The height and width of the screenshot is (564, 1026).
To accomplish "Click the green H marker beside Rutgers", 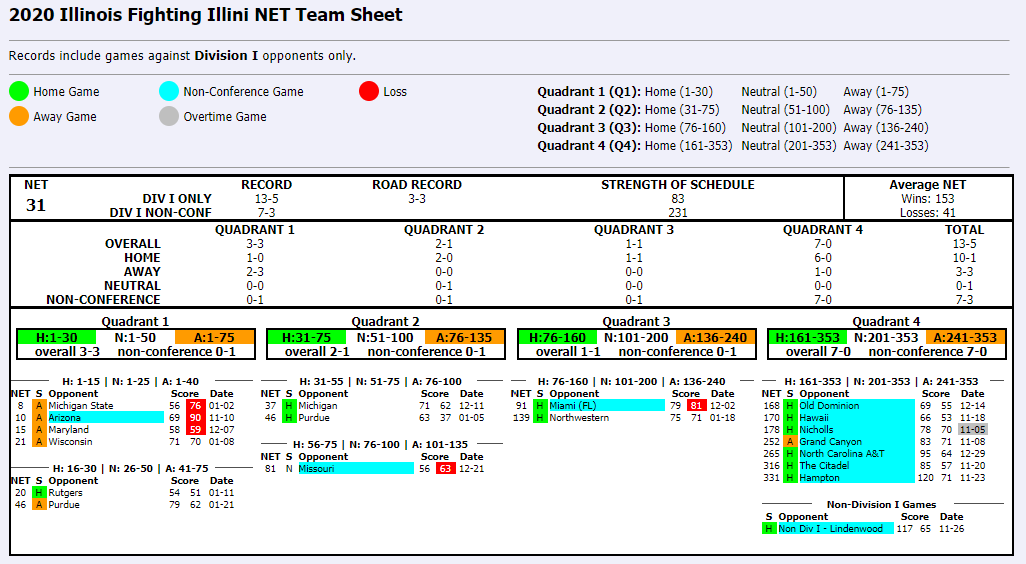I will (39, 493).
